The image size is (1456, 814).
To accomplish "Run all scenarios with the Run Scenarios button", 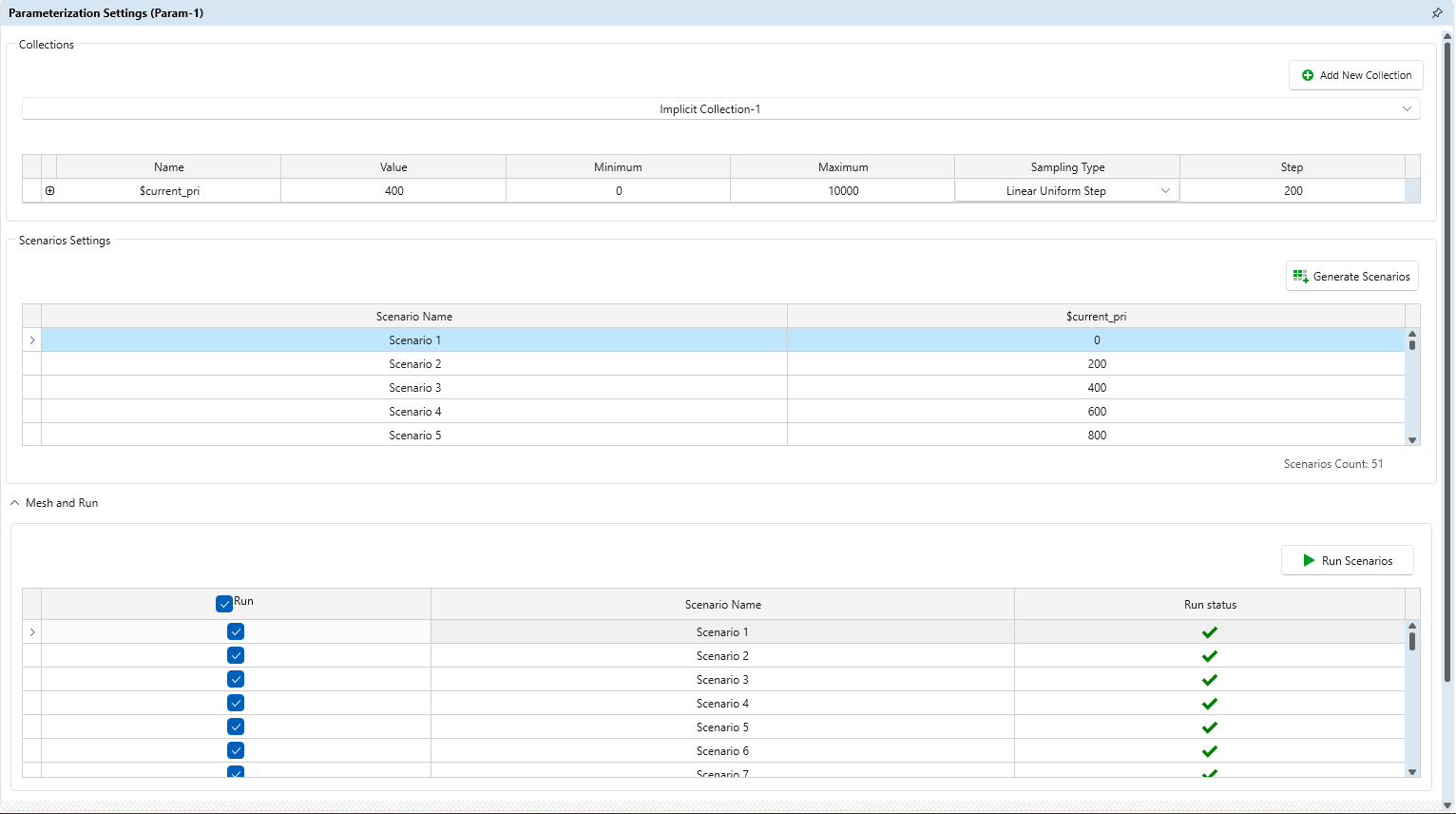I will [1347, 560].
